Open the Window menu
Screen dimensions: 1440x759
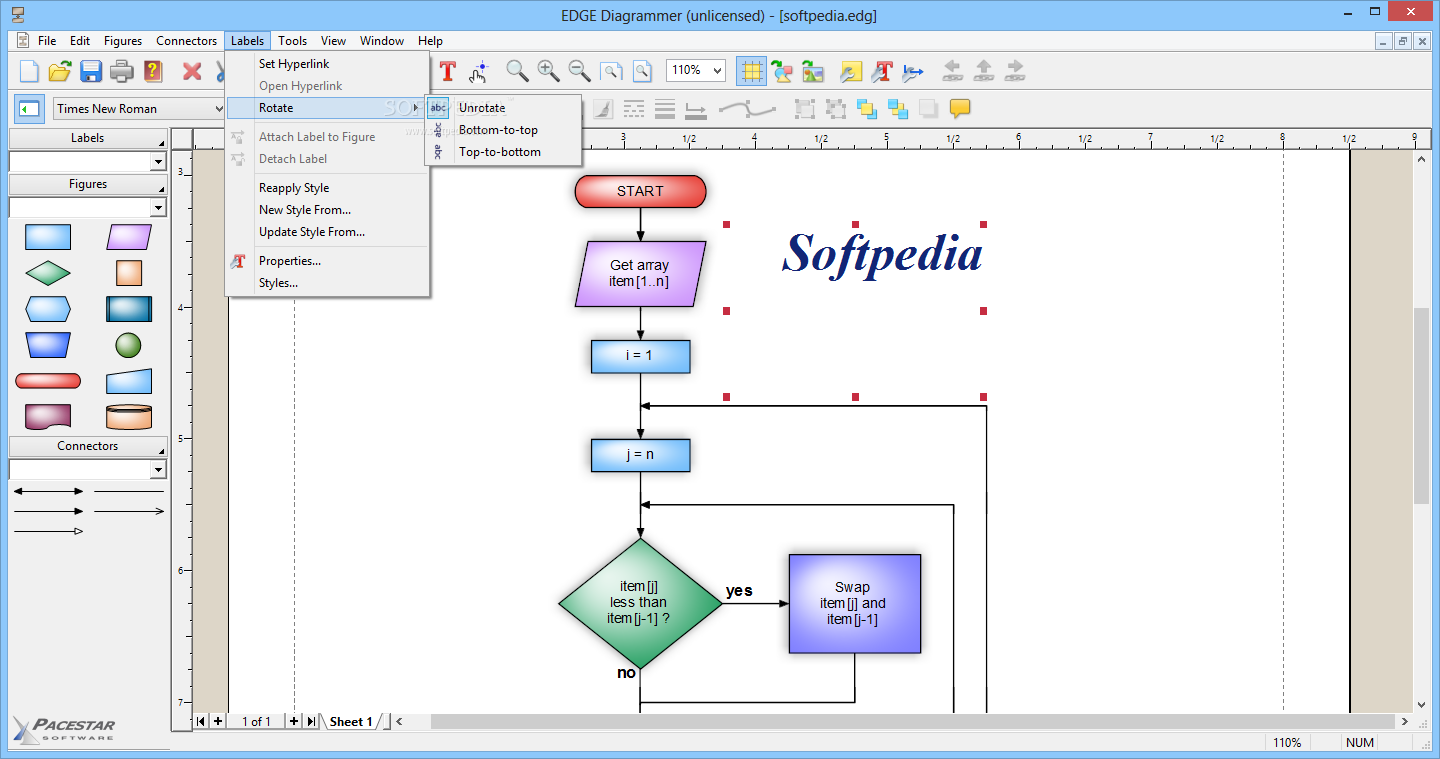(x=382, y=41)
